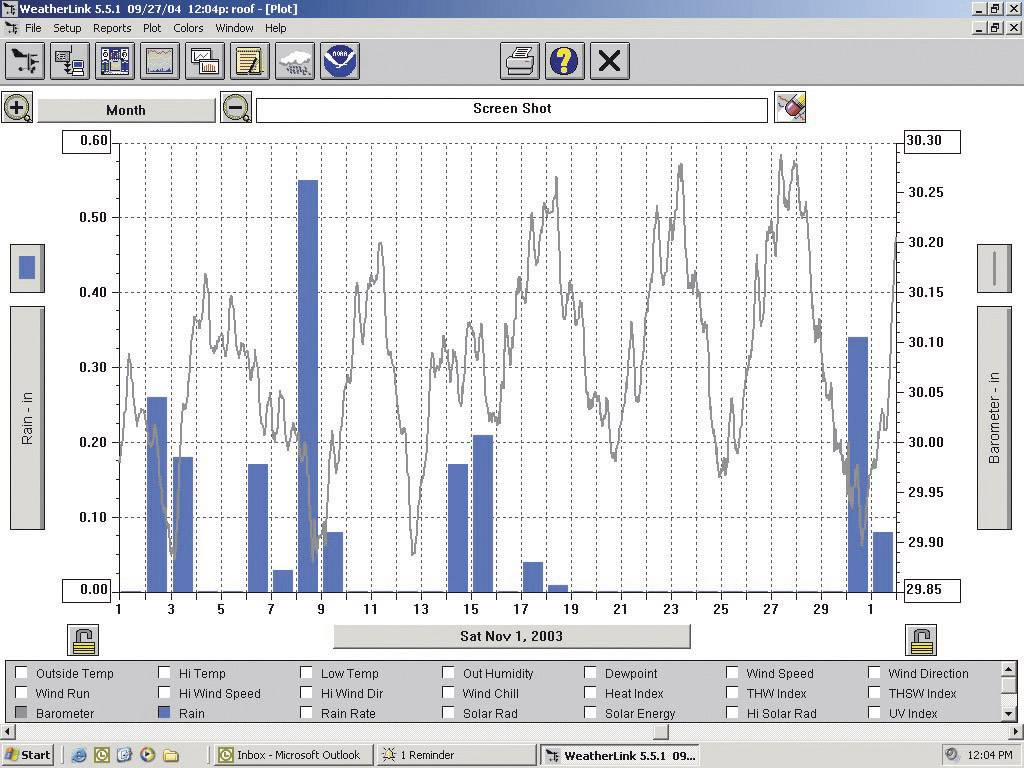This screenshot has width=1024, height=768.
Task: Check the UV Index plot option
Action: (x=875, y=713)
